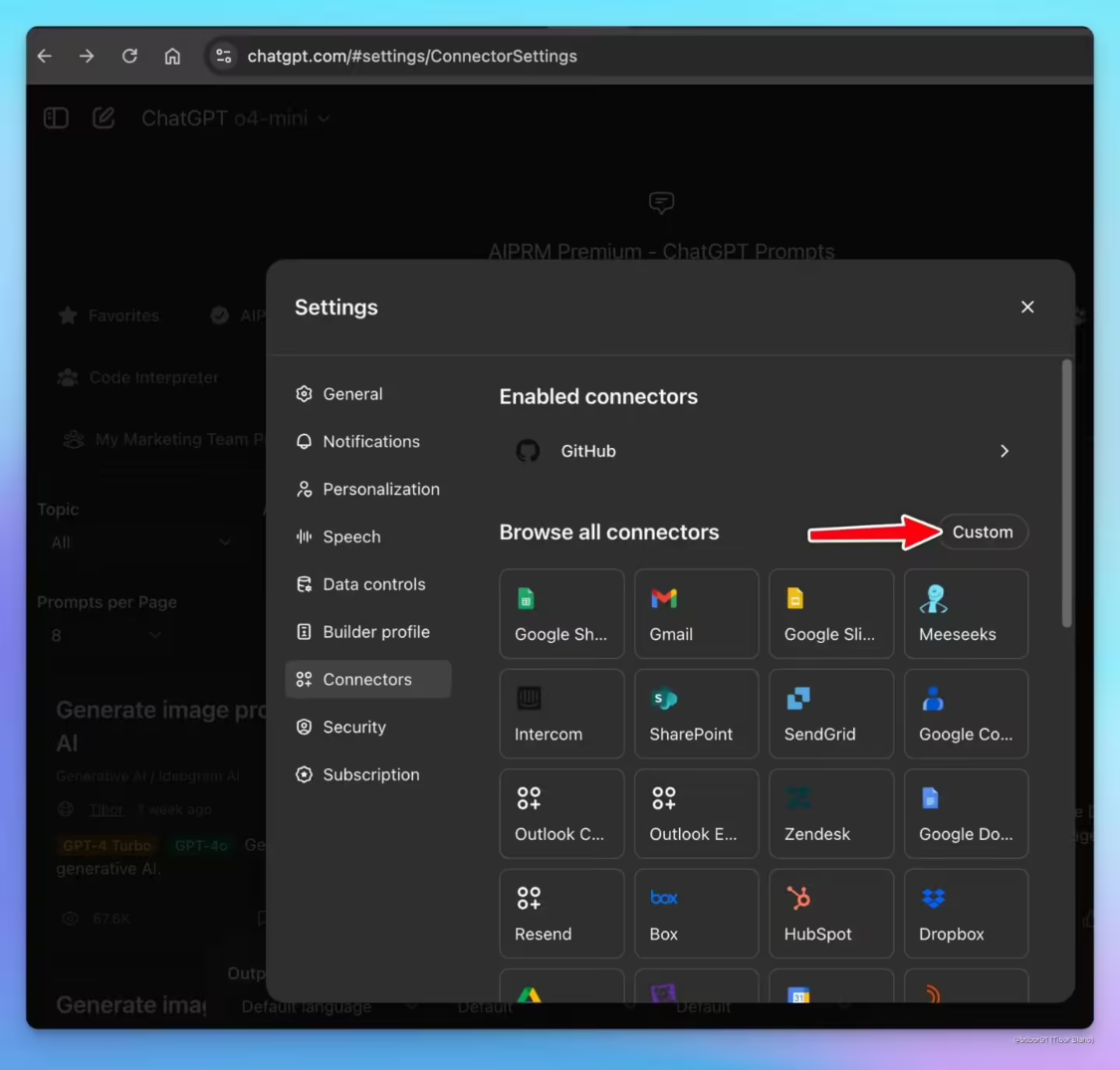Viewport: 1120px width, 1070px height.
Task: Switch to the Security settings section
Action: (353, 727)
